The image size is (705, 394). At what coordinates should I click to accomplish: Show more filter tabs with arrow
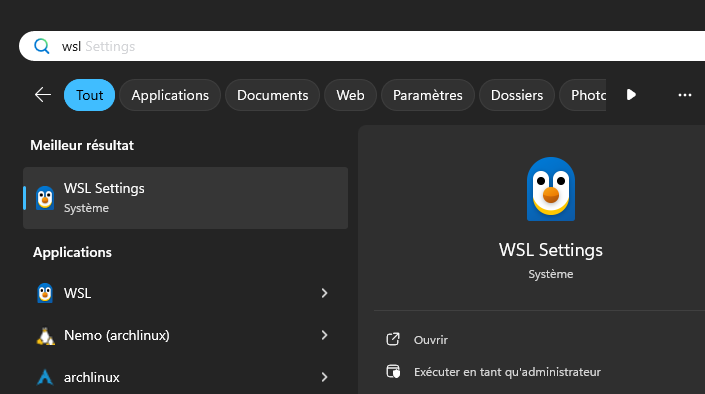(631, 95)
